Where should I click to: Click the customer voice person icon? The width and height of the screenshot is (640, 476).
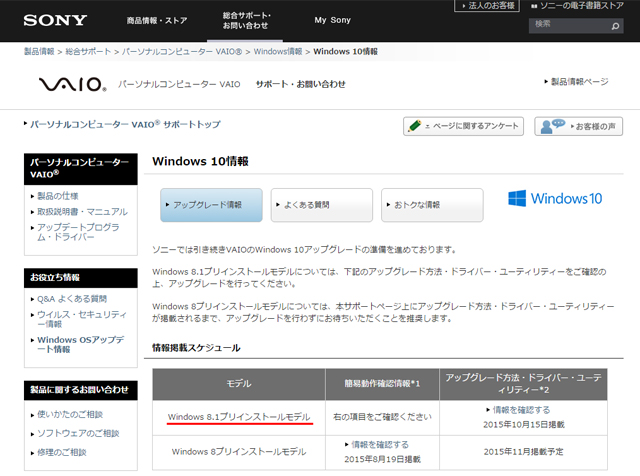pos(552,126)
